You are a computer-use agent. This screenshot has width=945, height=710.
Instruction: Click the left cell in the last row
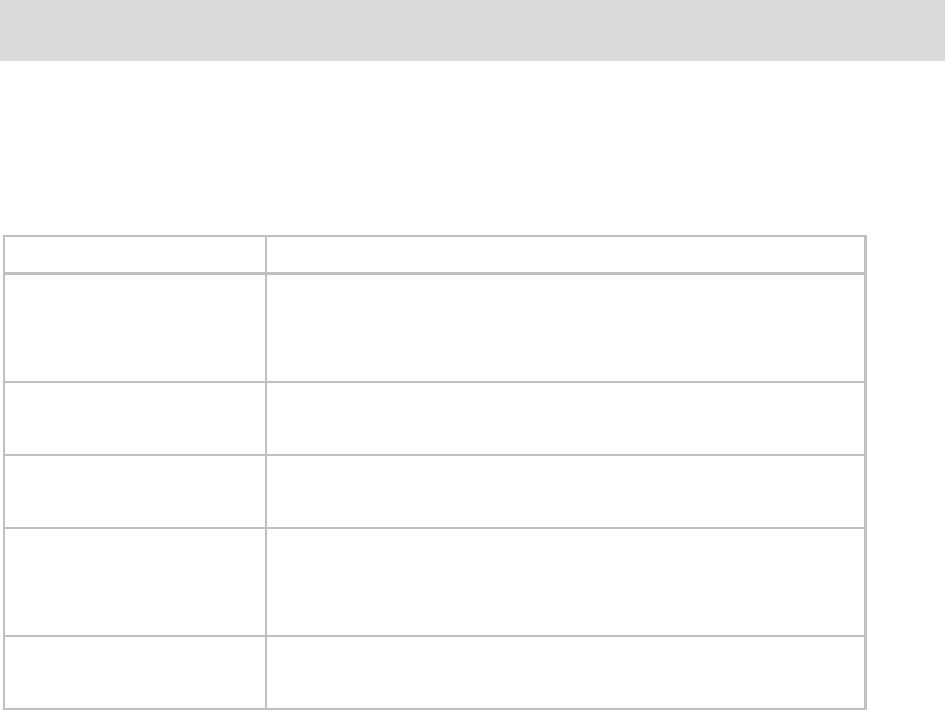click(x=135, y=672)
